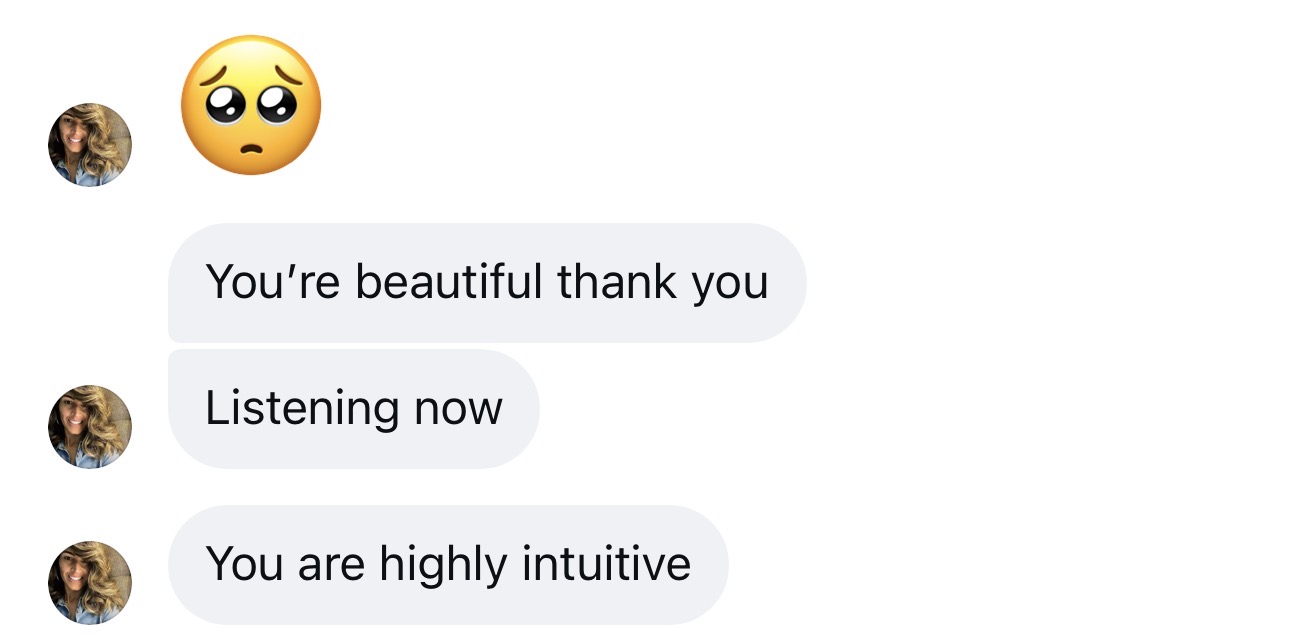Select the You're beautiful thank you bubble
The width and height of the screenshot is (1290, 639).
click(487, 283)
